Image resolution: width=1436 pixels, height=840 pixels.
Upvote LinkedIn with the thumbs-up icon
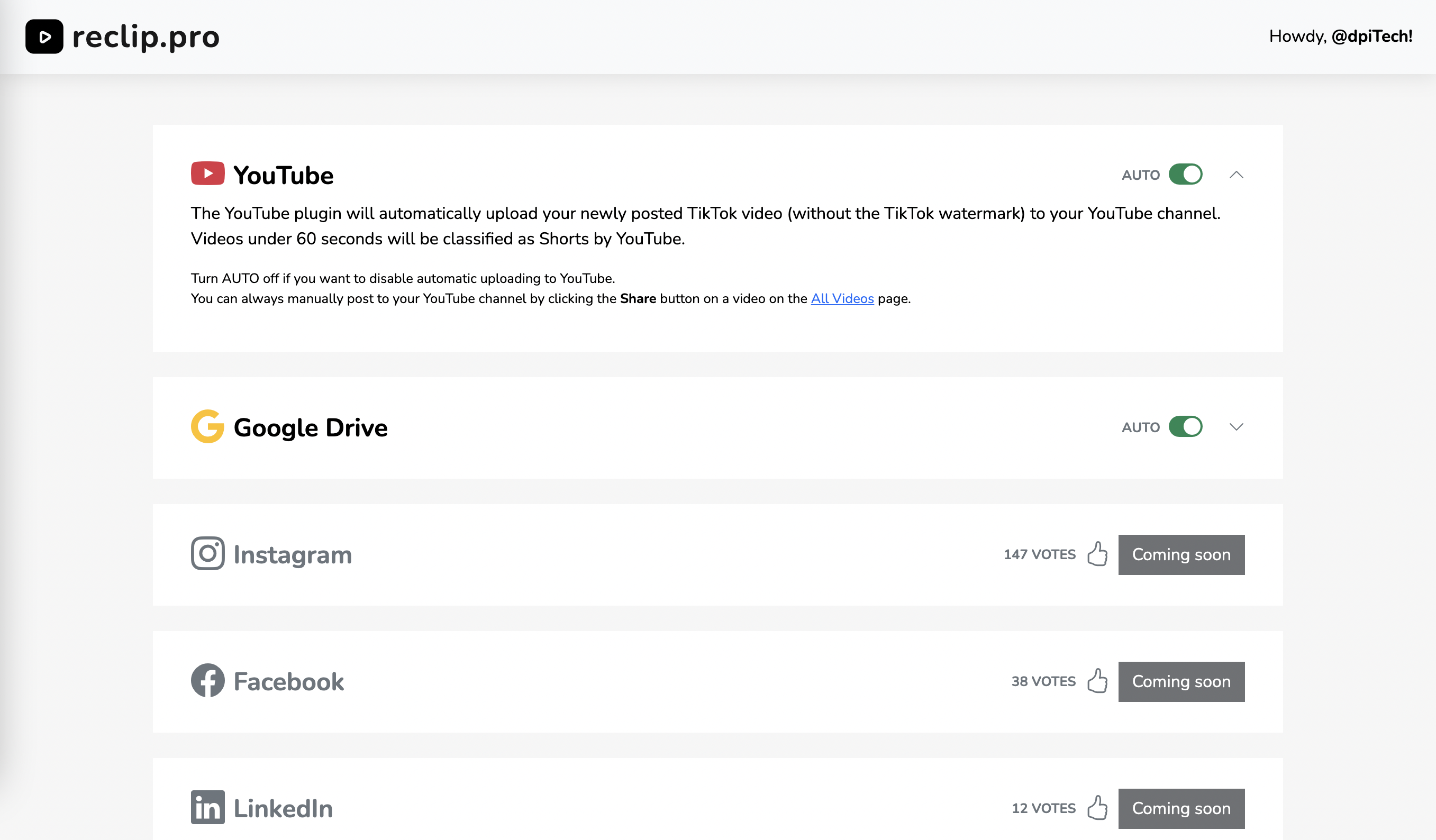click(1097, 808)
